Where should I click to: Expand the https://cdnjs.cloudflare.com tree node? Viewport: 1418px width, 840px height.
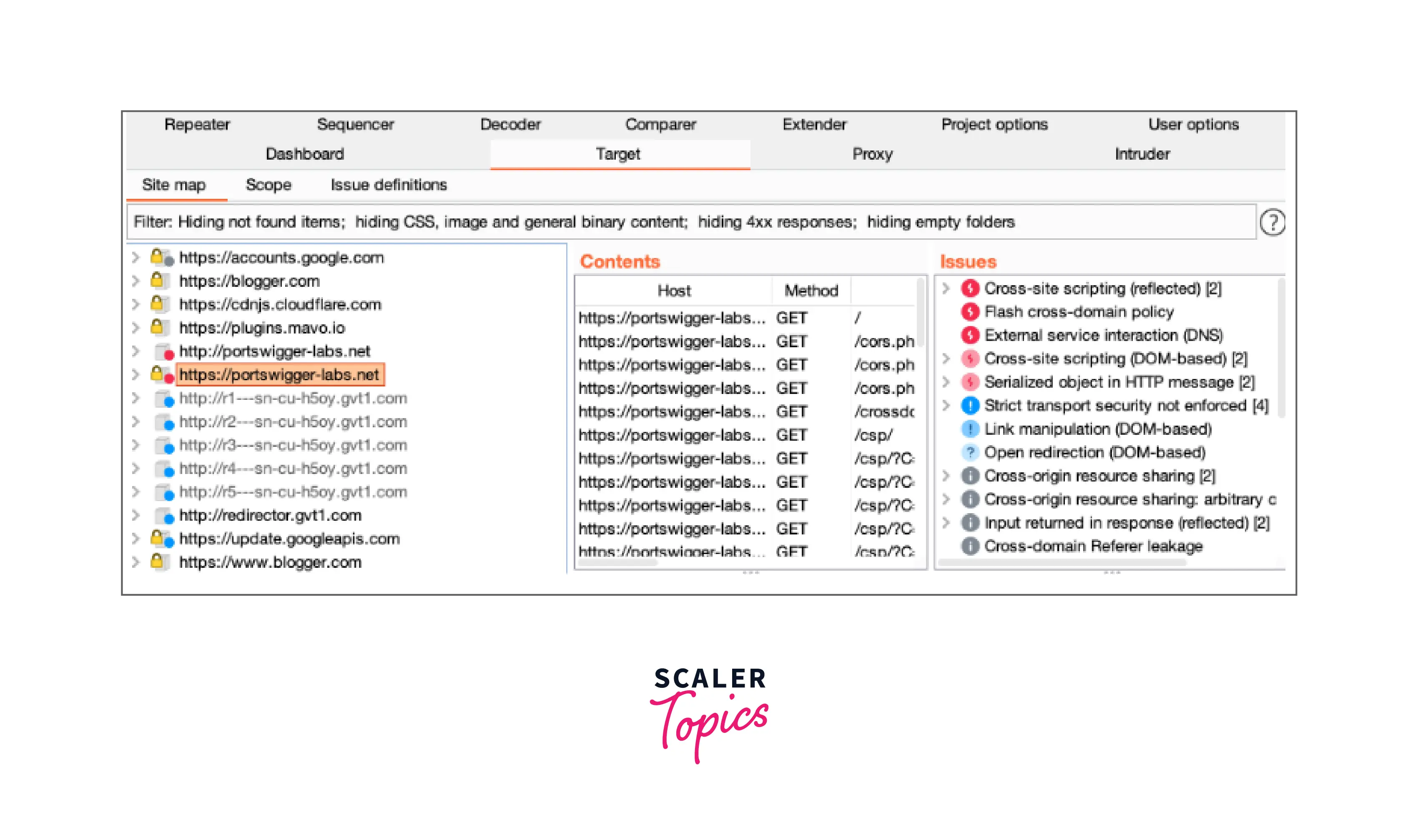(x=135, y=305)
